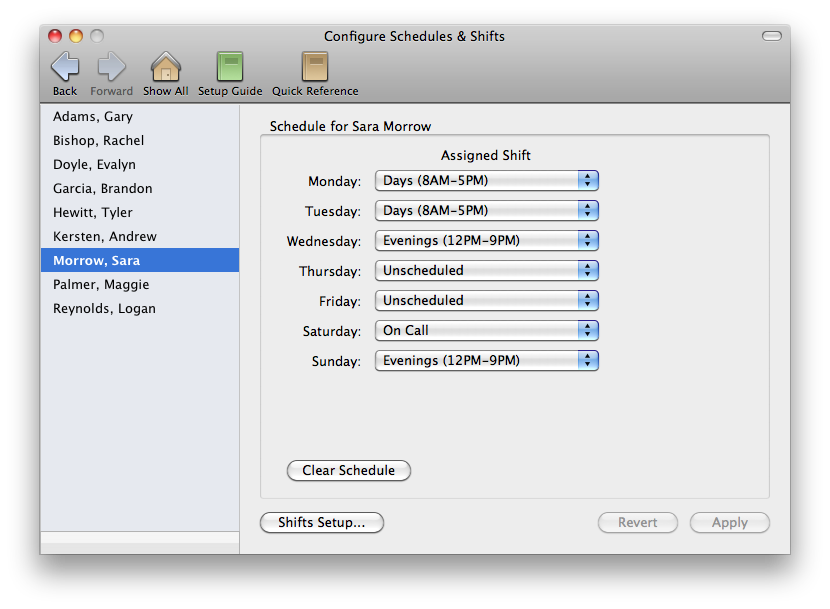Select Kersten, Andrew in the list
830x609 pixels.
[x=140, y=236]
